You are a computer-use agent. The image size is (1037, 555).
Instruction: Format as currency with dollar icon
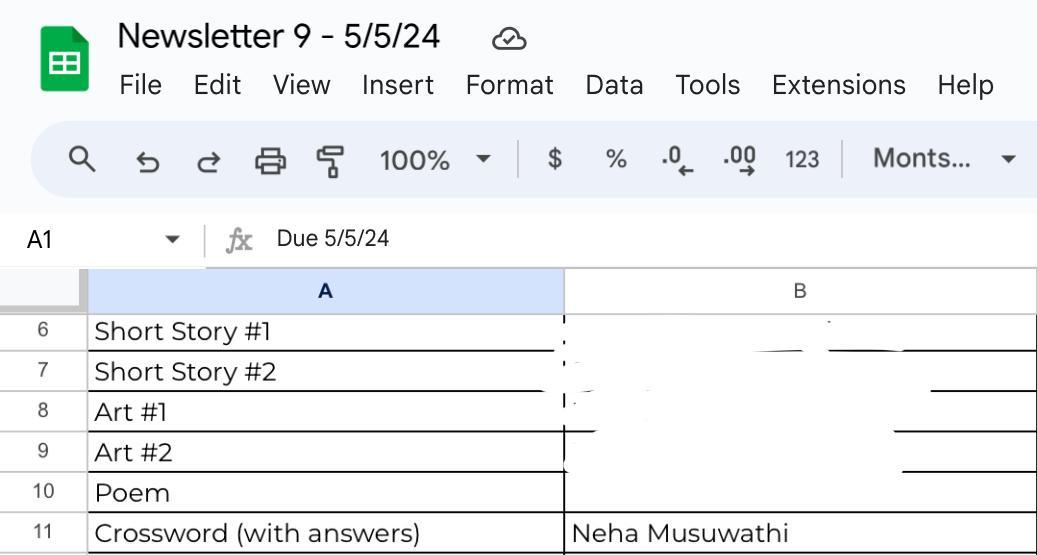coord(555,159)
